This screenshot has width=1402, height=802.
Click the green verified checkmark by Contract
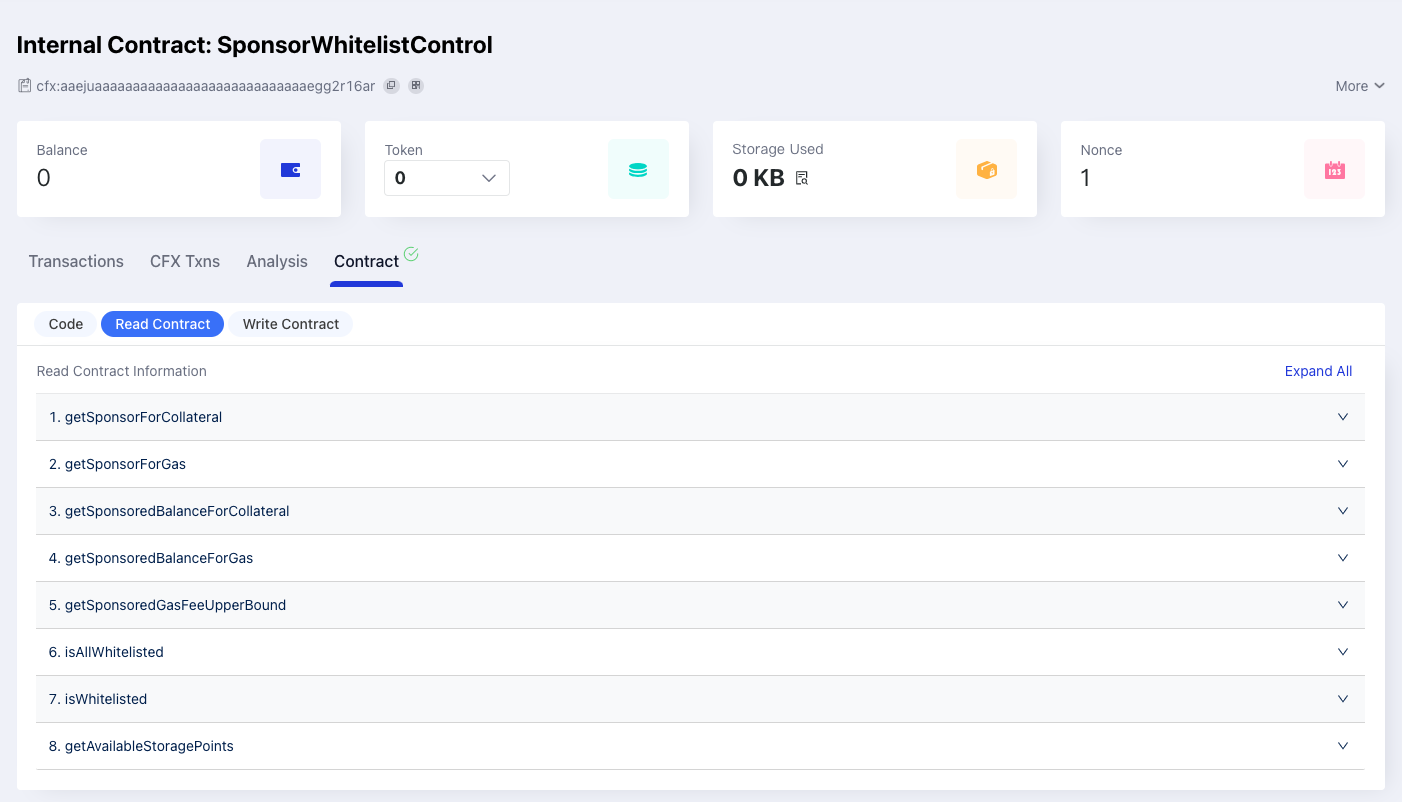[x=411, y=255]
